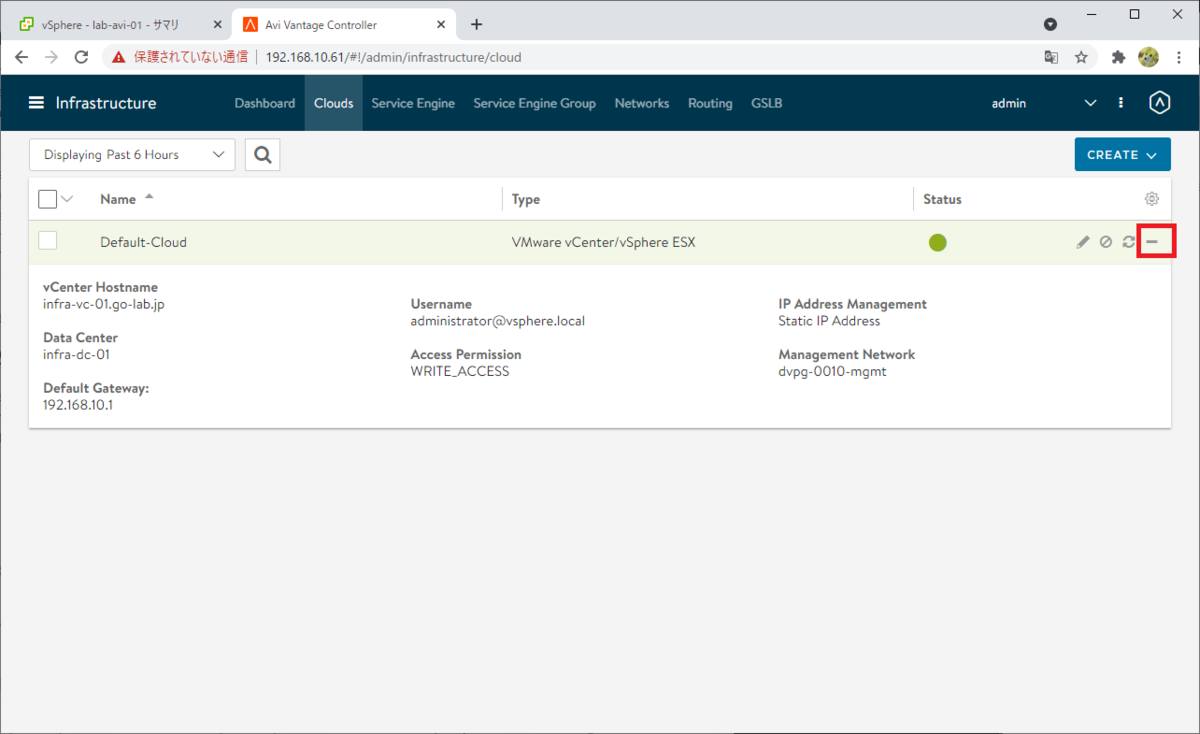Open a new browser tab
Image resolution: width=1200 pixels, height=734 pixels.
476,24
